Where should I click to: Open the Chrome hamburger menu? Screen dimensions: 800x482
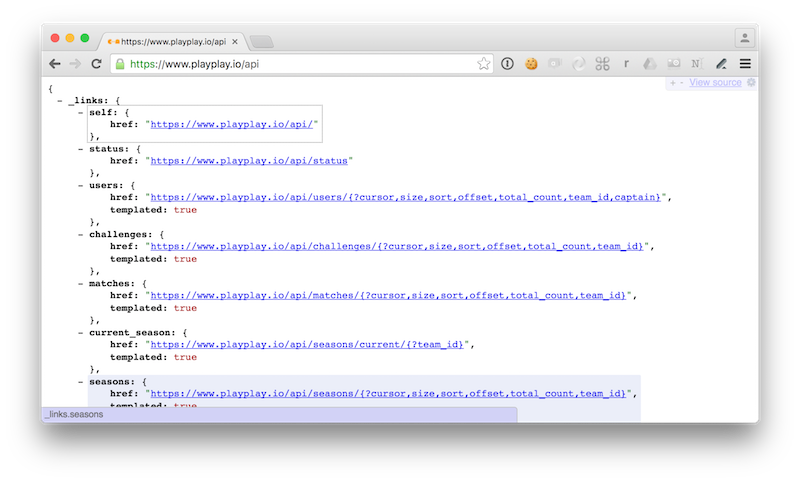(745, 64)
